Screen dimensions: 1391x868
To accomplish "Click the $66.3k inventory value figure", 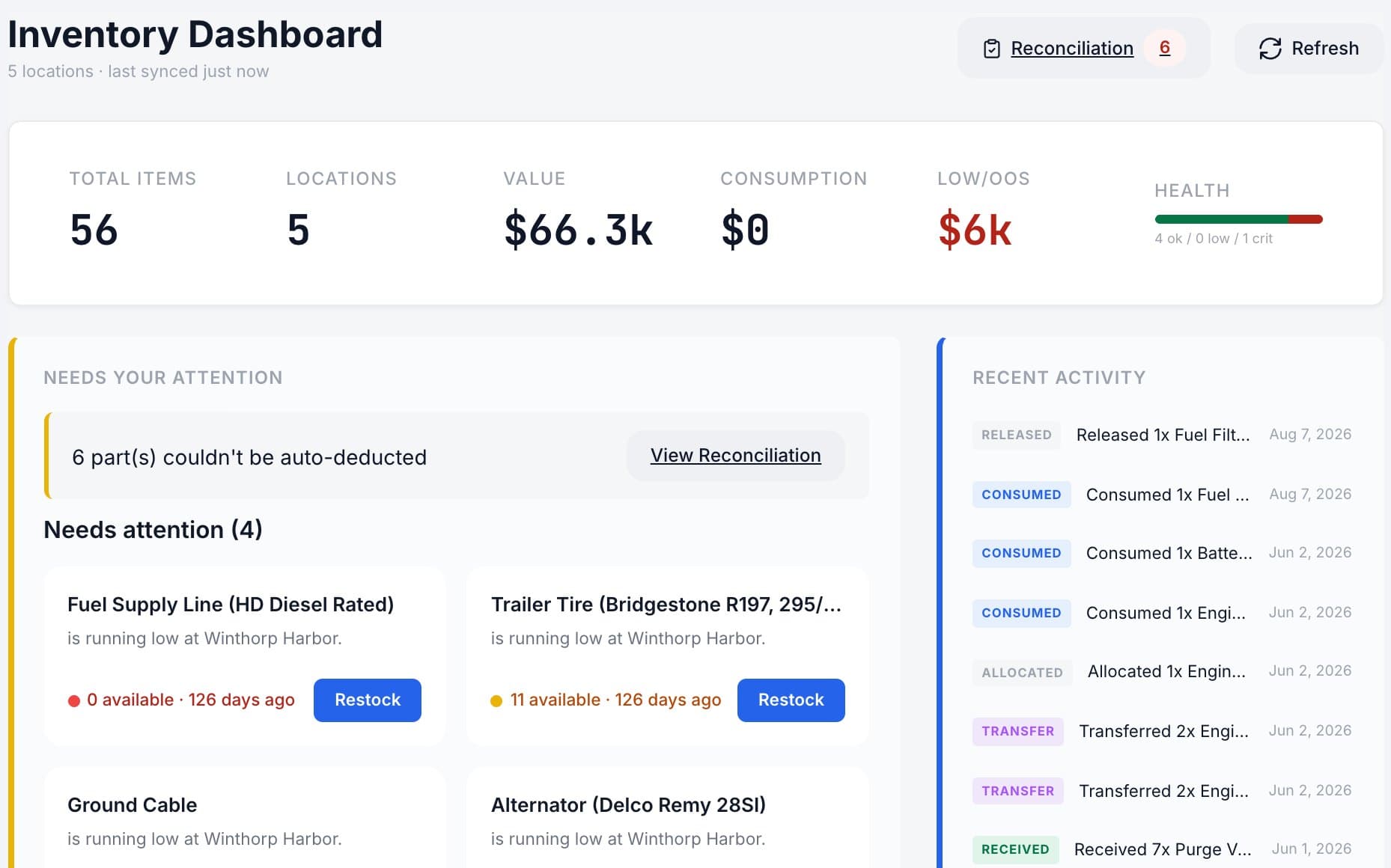I will [578, 230].
